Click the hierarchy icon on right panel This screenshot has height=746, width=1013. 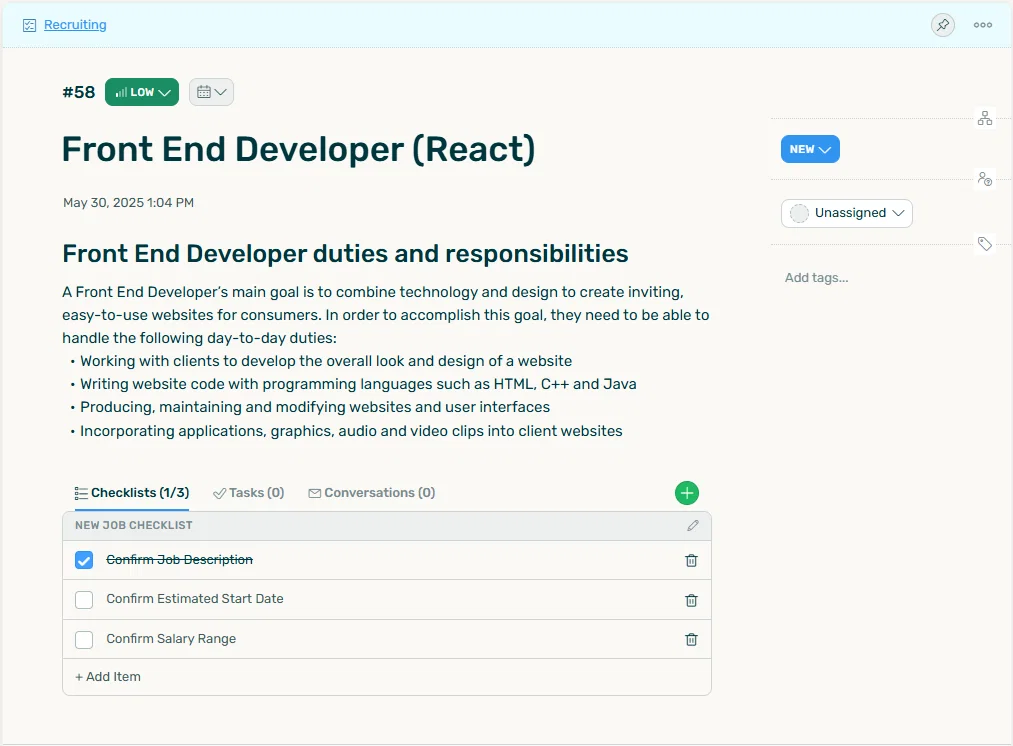[985, 119]
